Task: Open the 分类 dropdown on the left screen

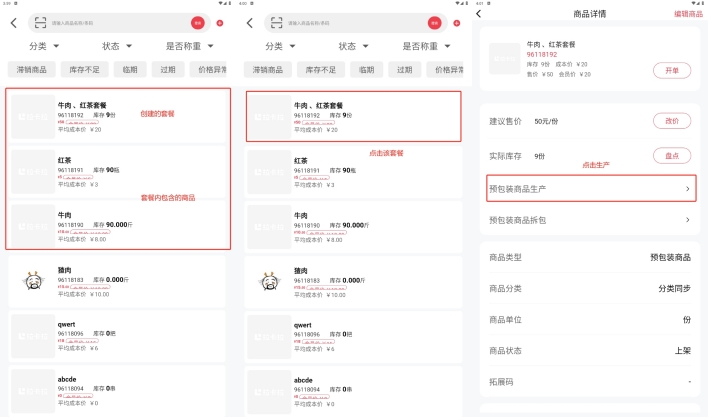Action: pyautogui.click(x=43, y=46)
